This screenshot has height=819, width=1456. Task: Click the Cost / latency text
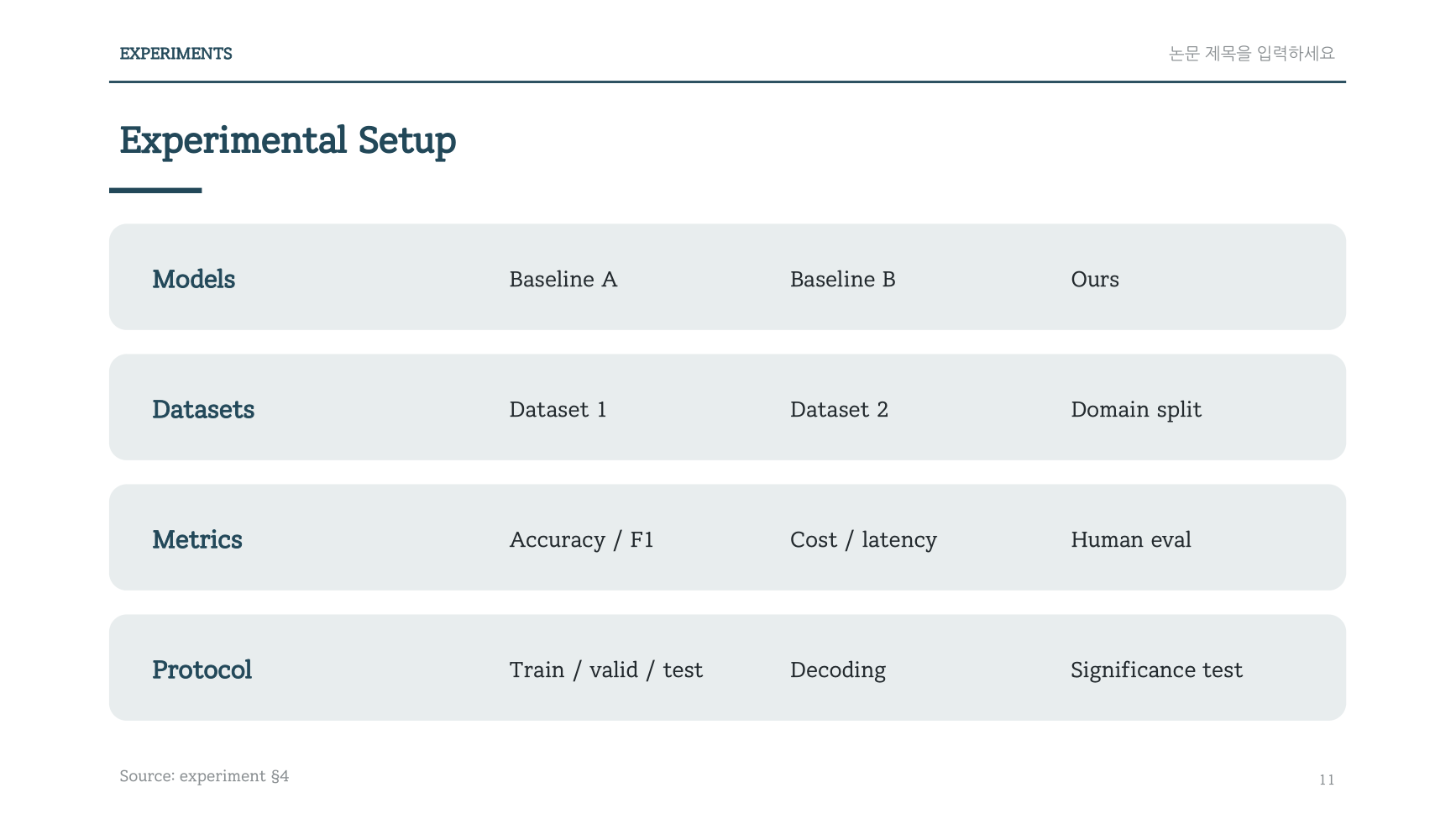pos(863,540)
